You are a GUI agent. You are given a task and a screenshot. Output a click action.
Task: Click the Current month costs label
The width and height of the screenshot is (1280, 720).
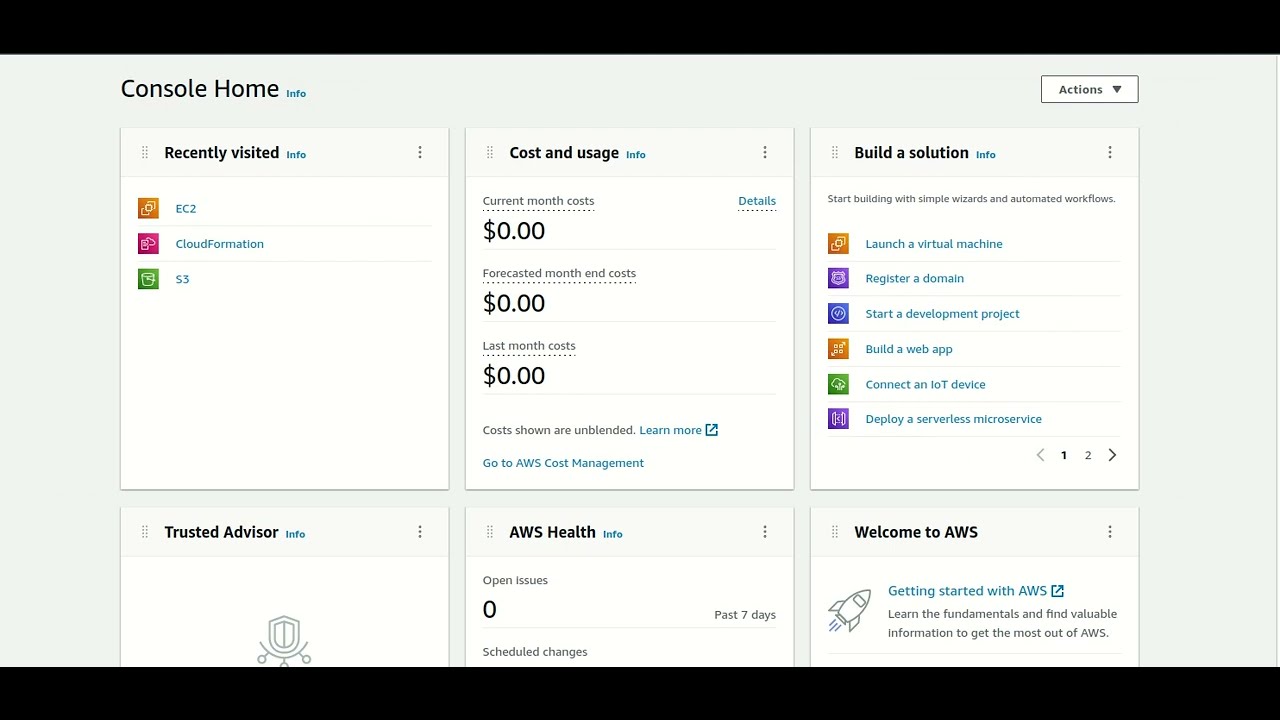coord(538,201)
